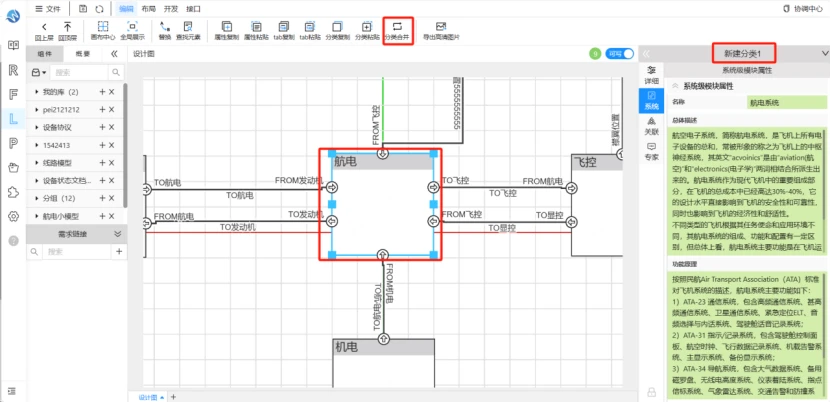This screenshot has height=402, width=831.
Task: Select the 概要 summary tab
Action: point(83,53)
